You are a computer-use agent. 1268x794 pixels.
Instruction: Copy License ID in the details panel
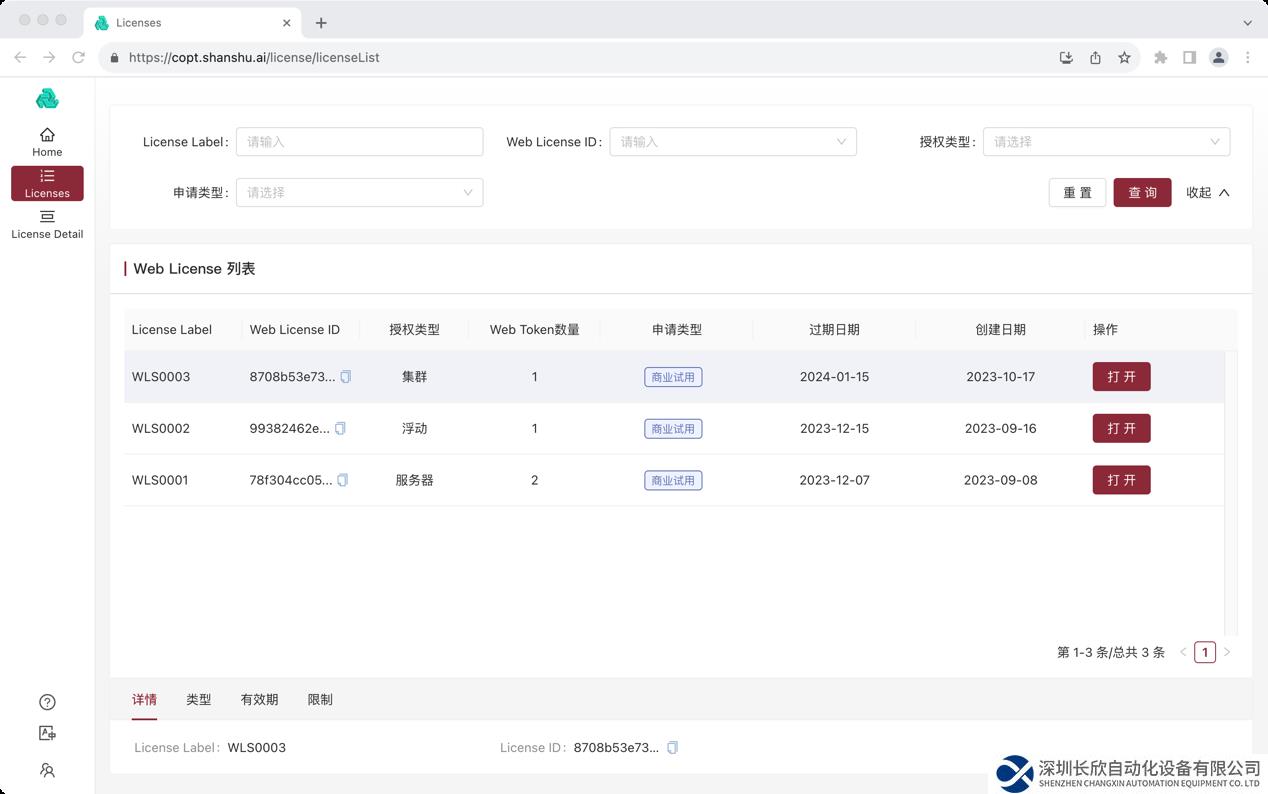(x=672, y=748)
